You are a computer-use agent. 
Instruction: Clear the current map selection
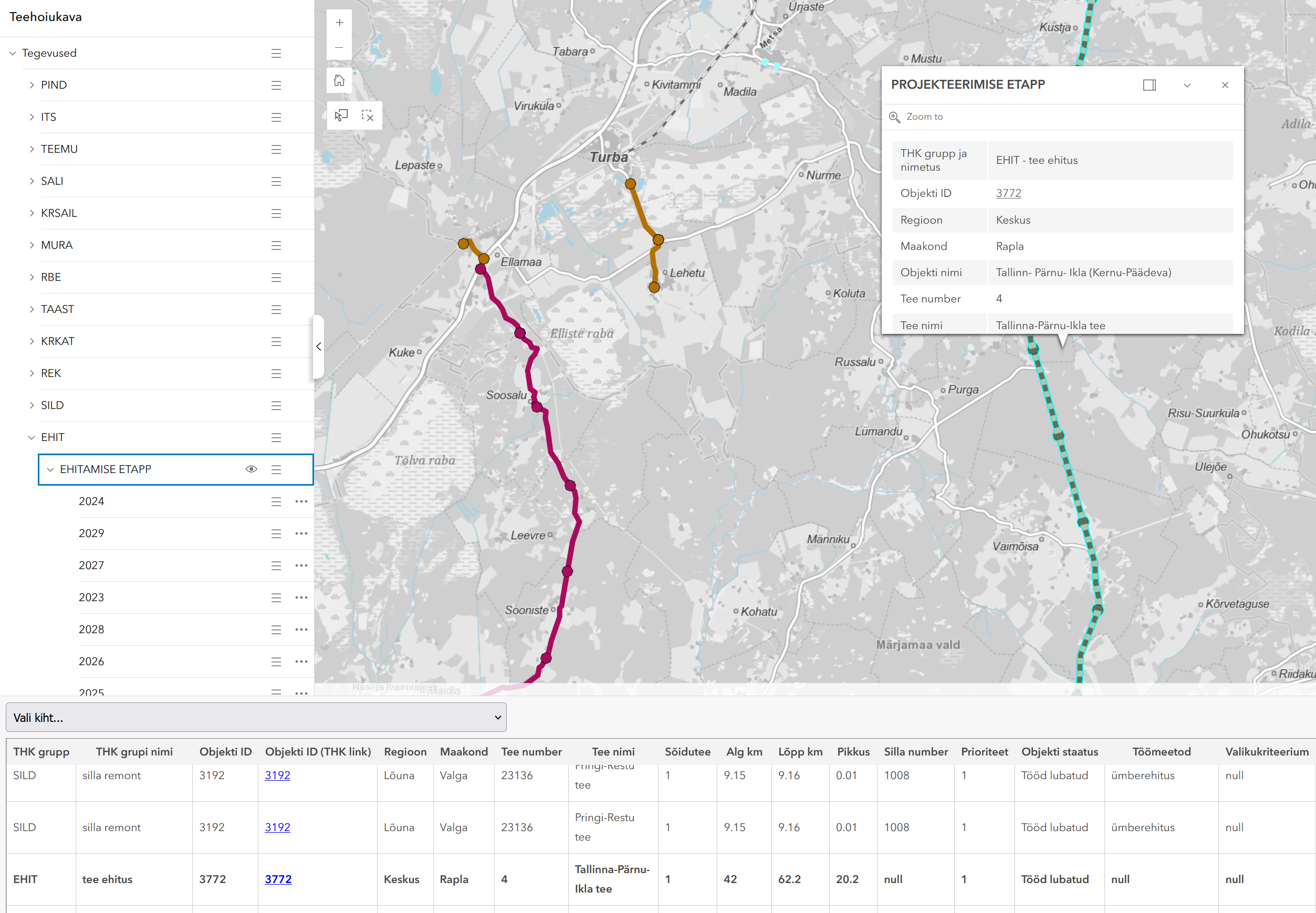369,115
